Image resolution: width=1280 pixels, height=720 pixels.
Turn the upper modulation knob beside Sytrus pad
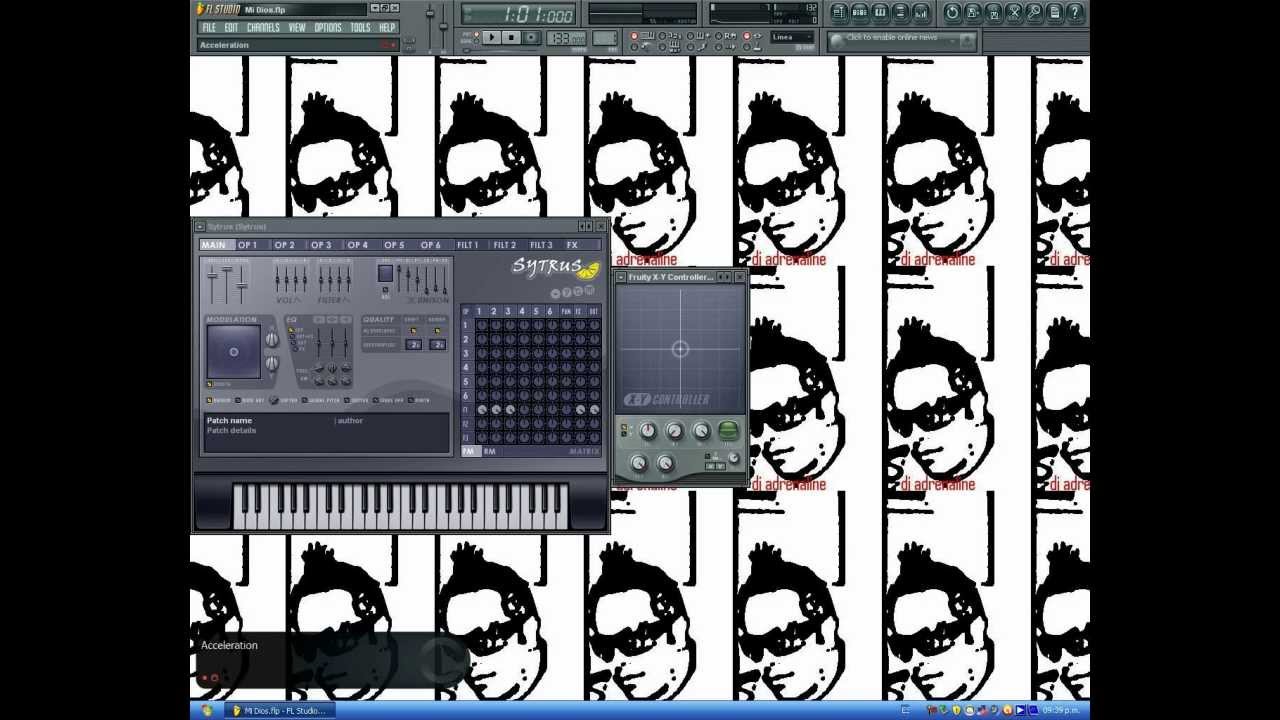[272, 339]
